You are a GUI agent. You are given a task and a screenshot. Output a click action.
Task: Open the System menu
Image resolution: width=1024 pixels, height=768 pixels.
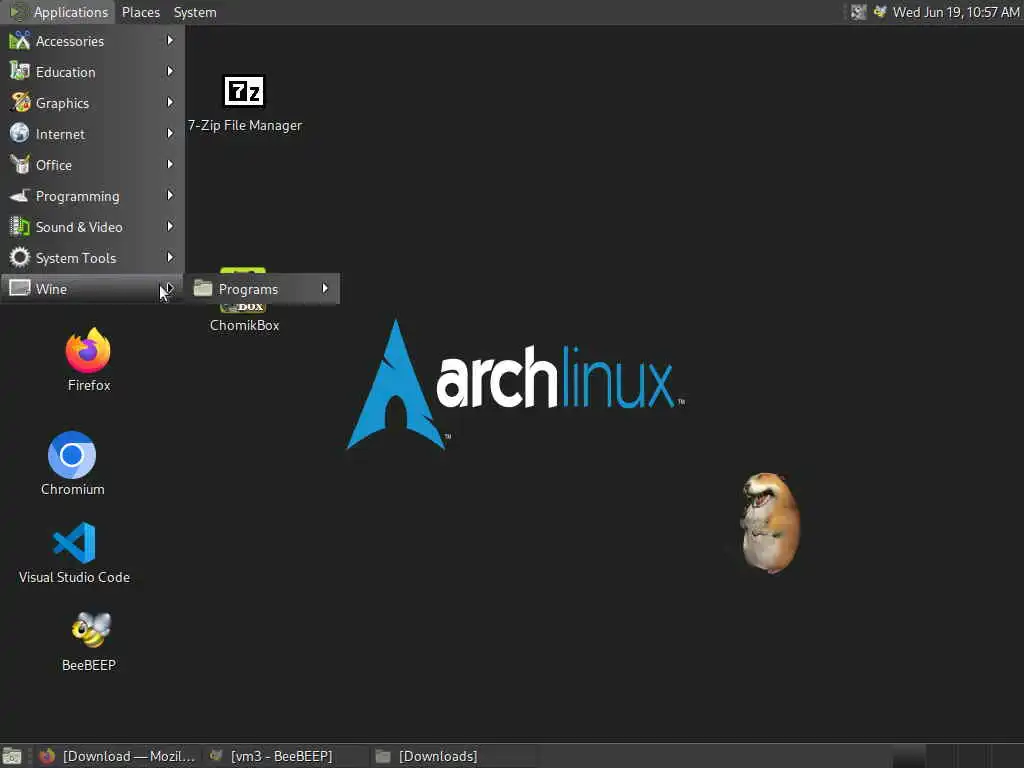195,12
